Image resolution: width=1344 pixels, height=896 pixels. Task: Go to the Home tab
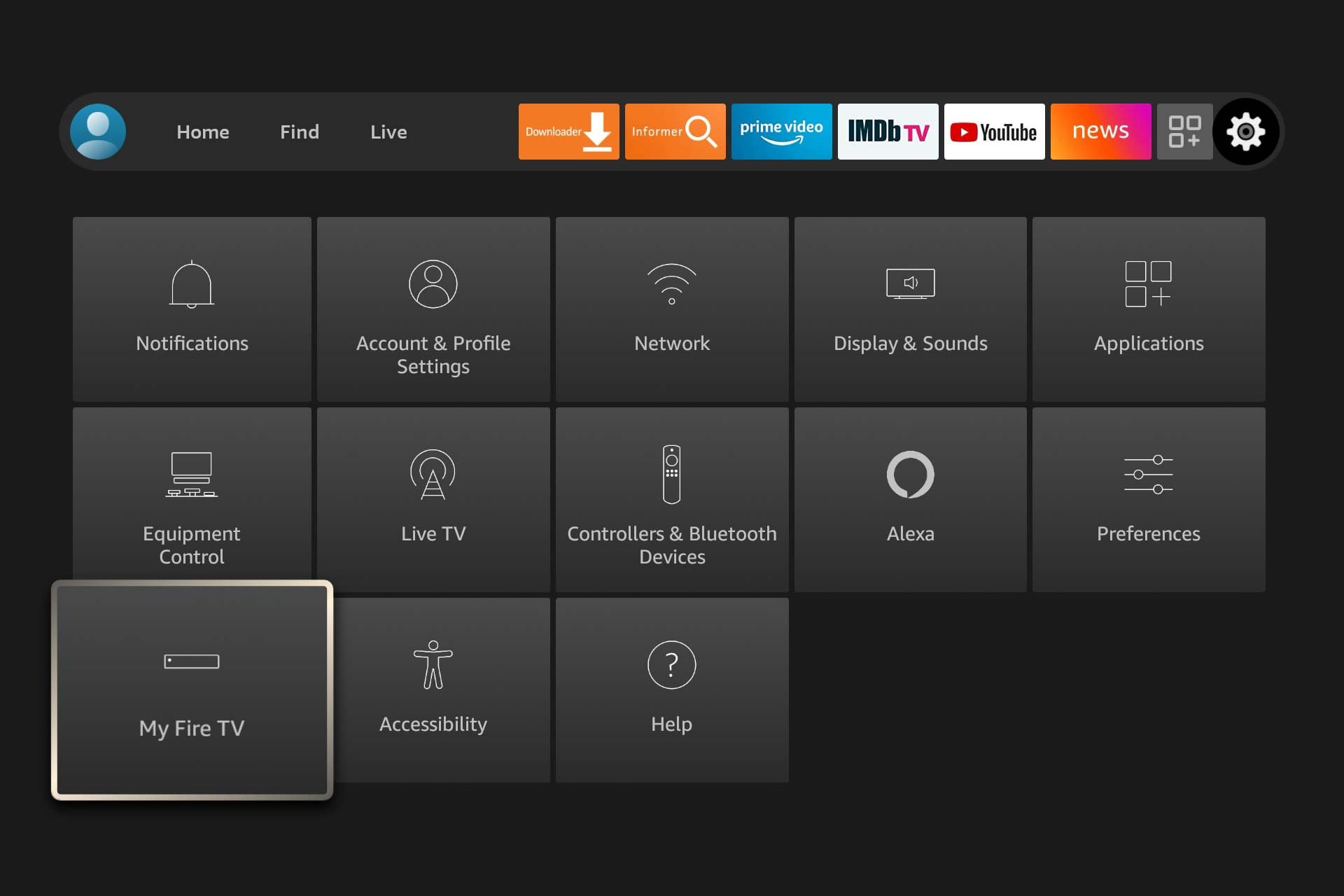(203, 132)
